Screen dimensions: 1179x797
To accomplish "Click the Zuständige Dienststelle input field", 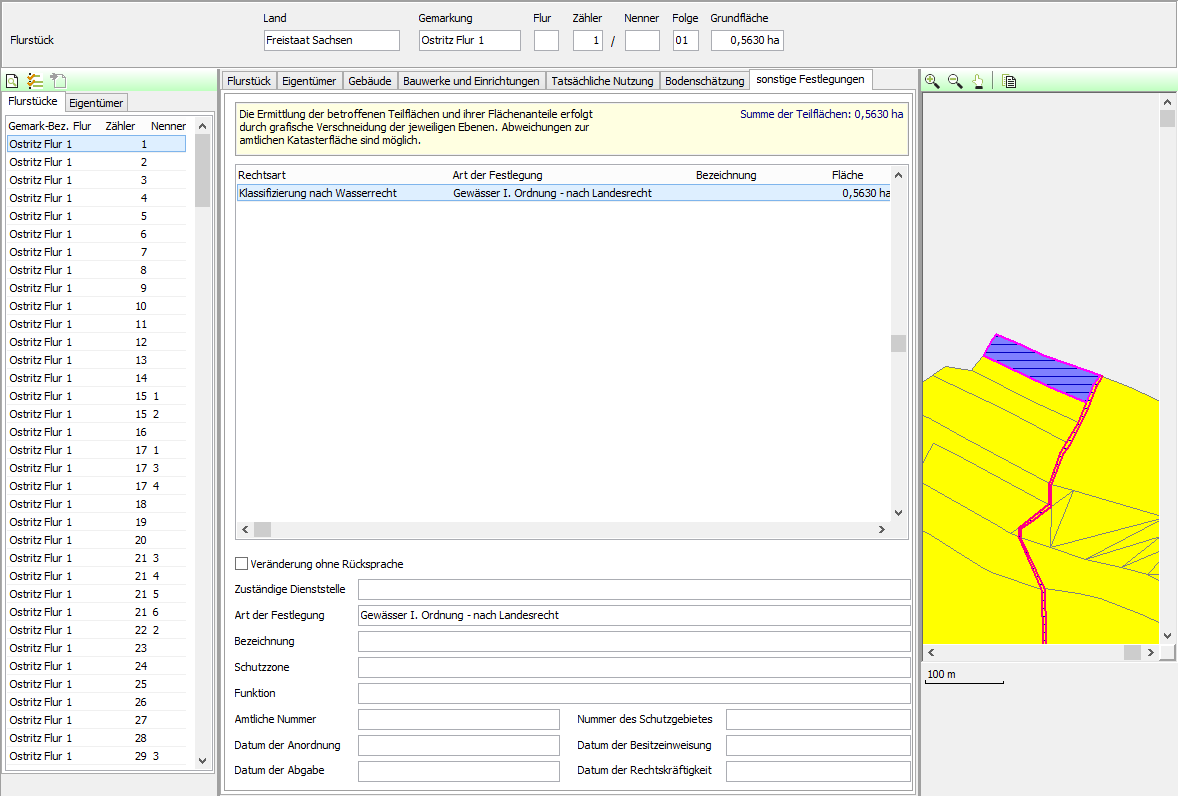I will [x=634, y=589].
